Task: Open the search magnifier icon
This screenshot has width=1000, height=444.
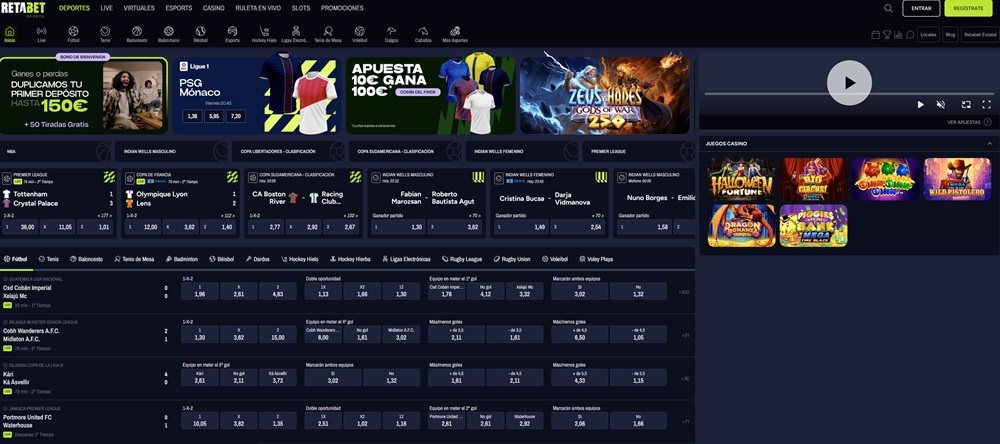Action: [x=888, y=8]
